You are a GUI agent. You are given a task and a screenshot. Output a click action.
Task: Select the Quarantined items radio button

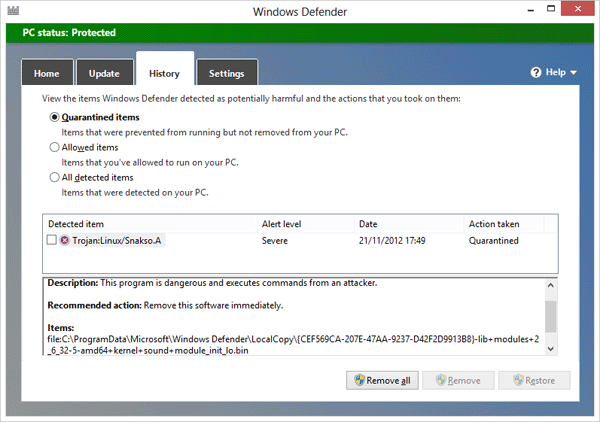tap(54, 117)
